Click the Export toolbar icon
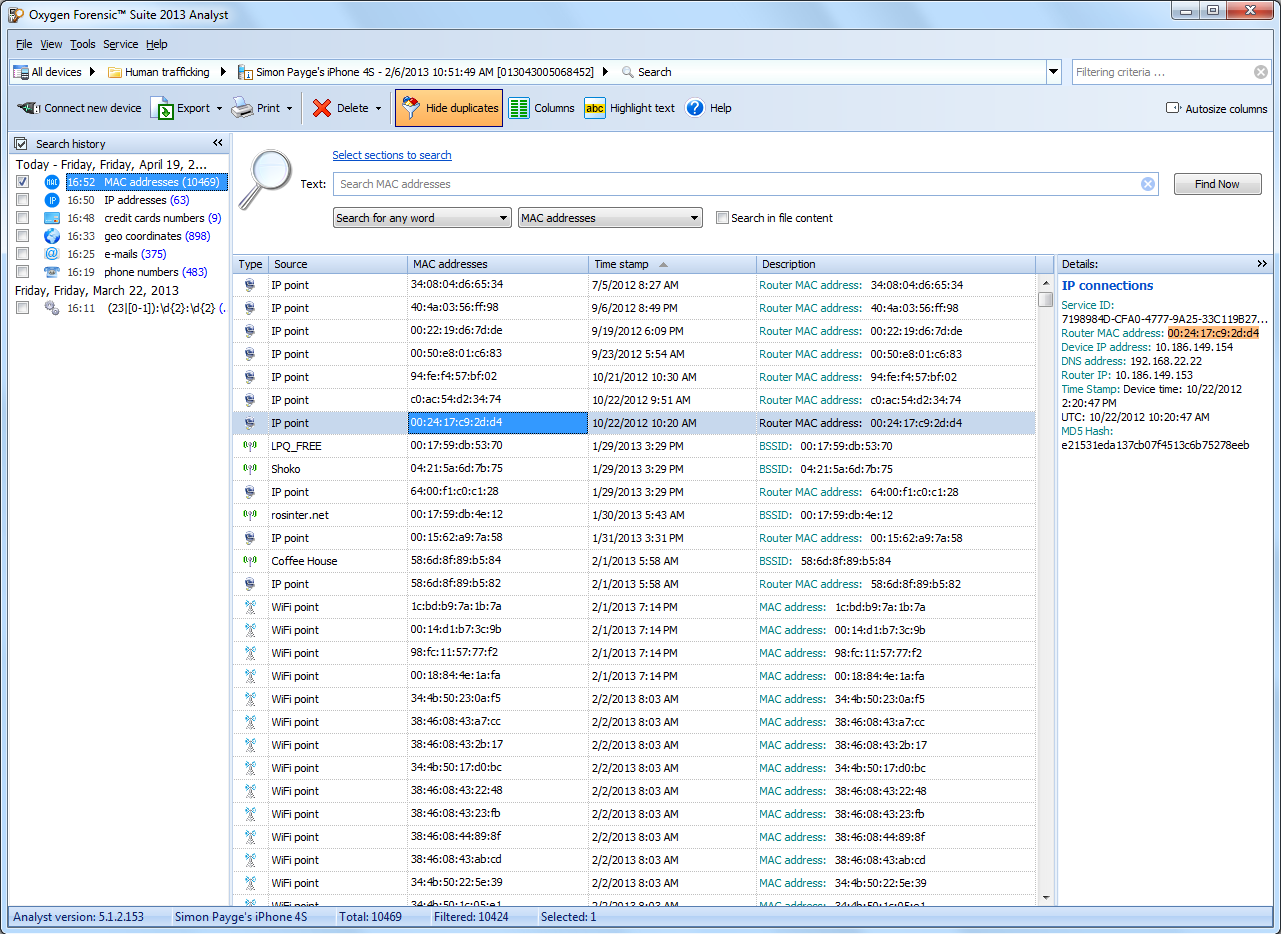Viewport: 1281px width, 934px height. [162, 108]
